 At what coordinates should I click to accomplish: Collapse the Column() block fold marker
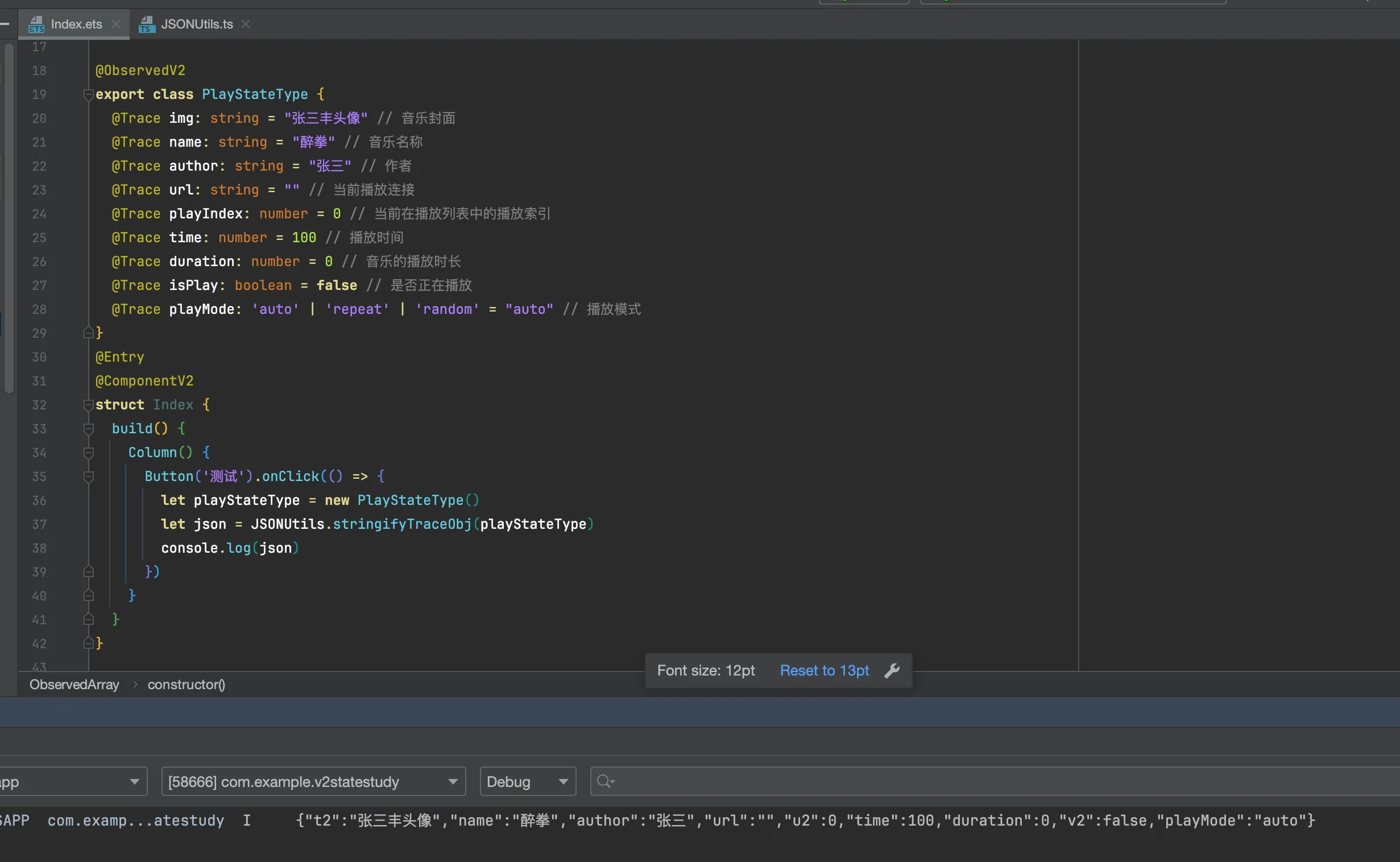(x=88, y=453)
